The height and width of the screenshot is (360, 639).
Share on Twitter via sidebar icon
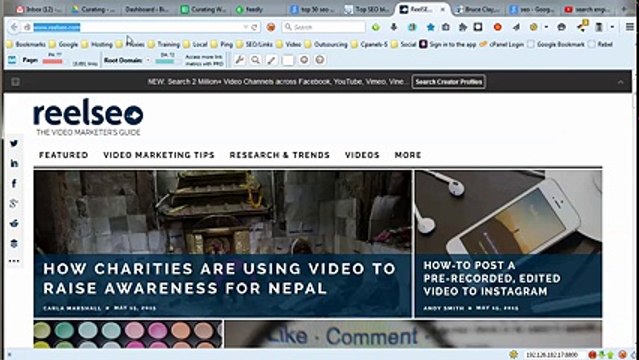14,143
